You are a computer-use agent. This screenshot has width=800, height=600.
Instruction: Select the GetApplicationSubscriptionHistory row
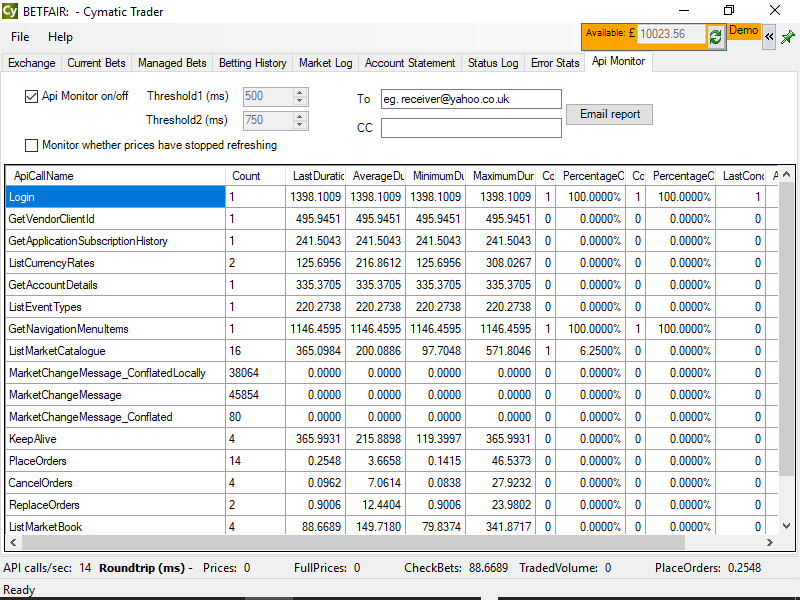point(392,241)
